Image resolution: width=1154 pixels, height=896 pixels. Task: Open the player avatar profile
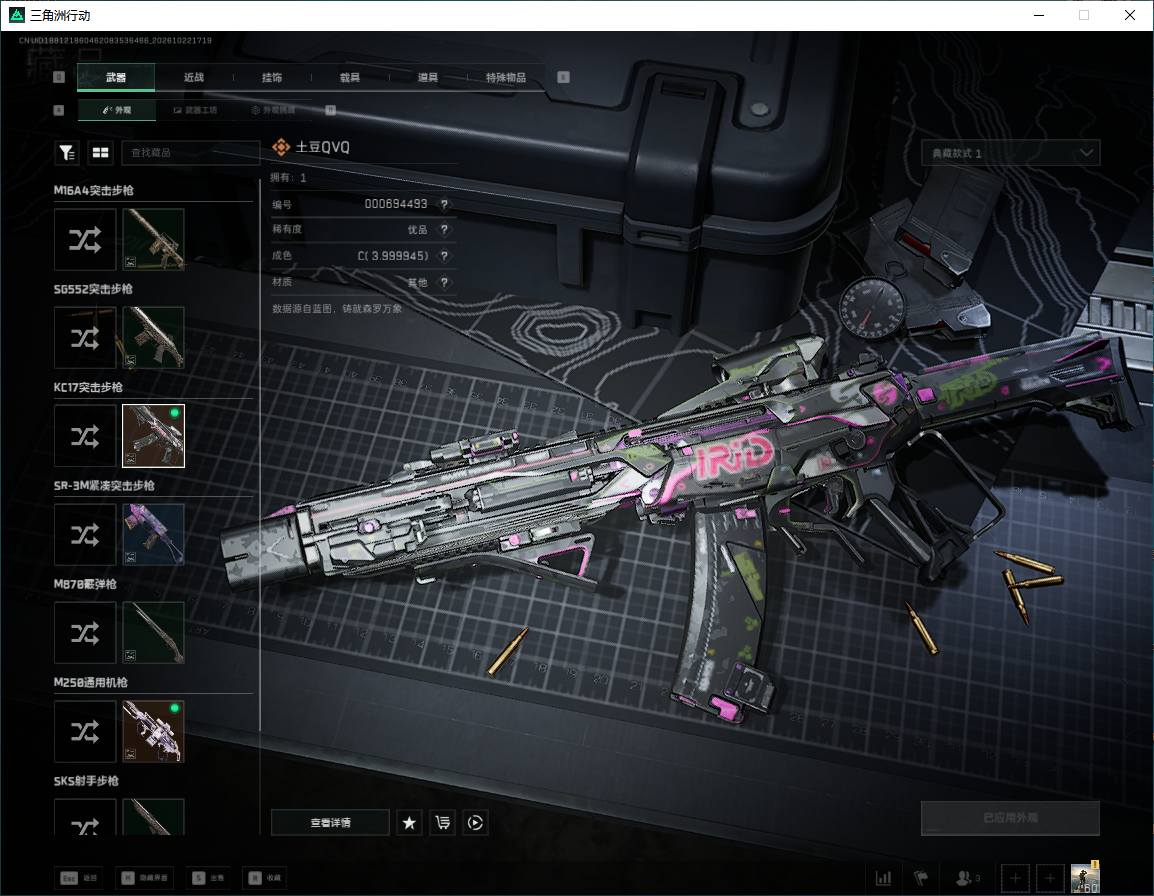tap(1085, 878)
